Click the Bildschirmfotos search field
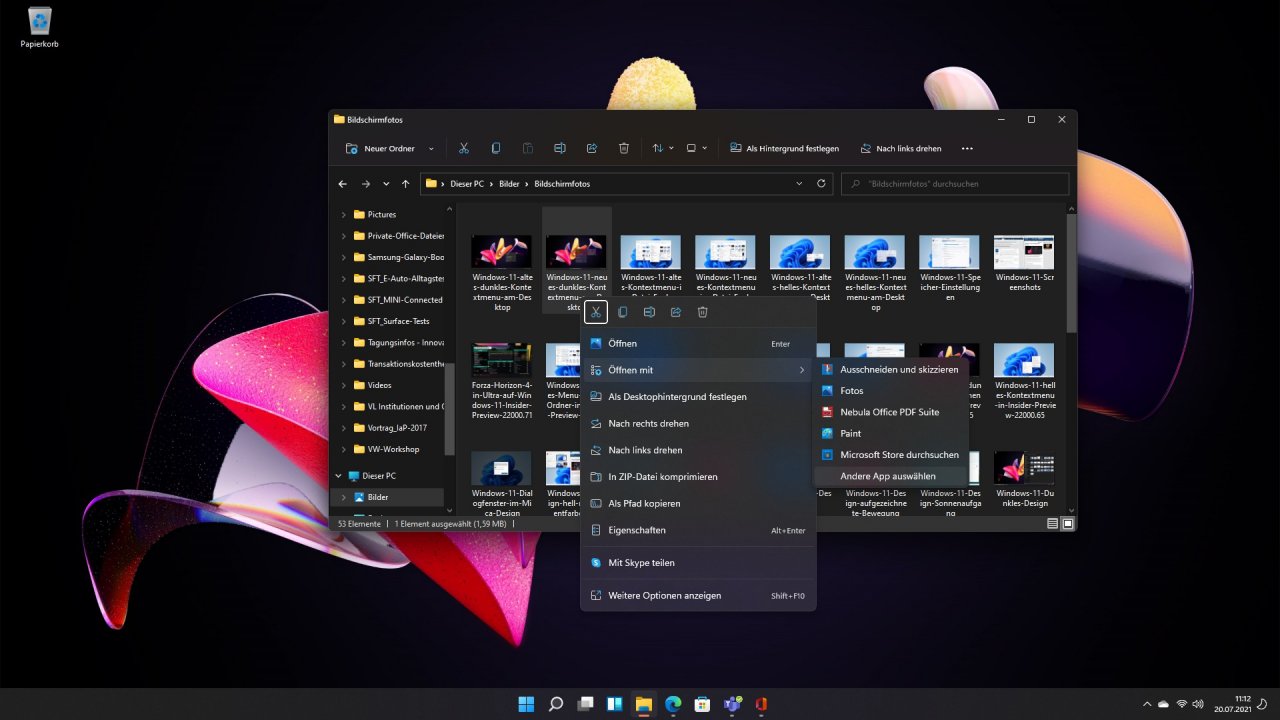 point(955,184)
